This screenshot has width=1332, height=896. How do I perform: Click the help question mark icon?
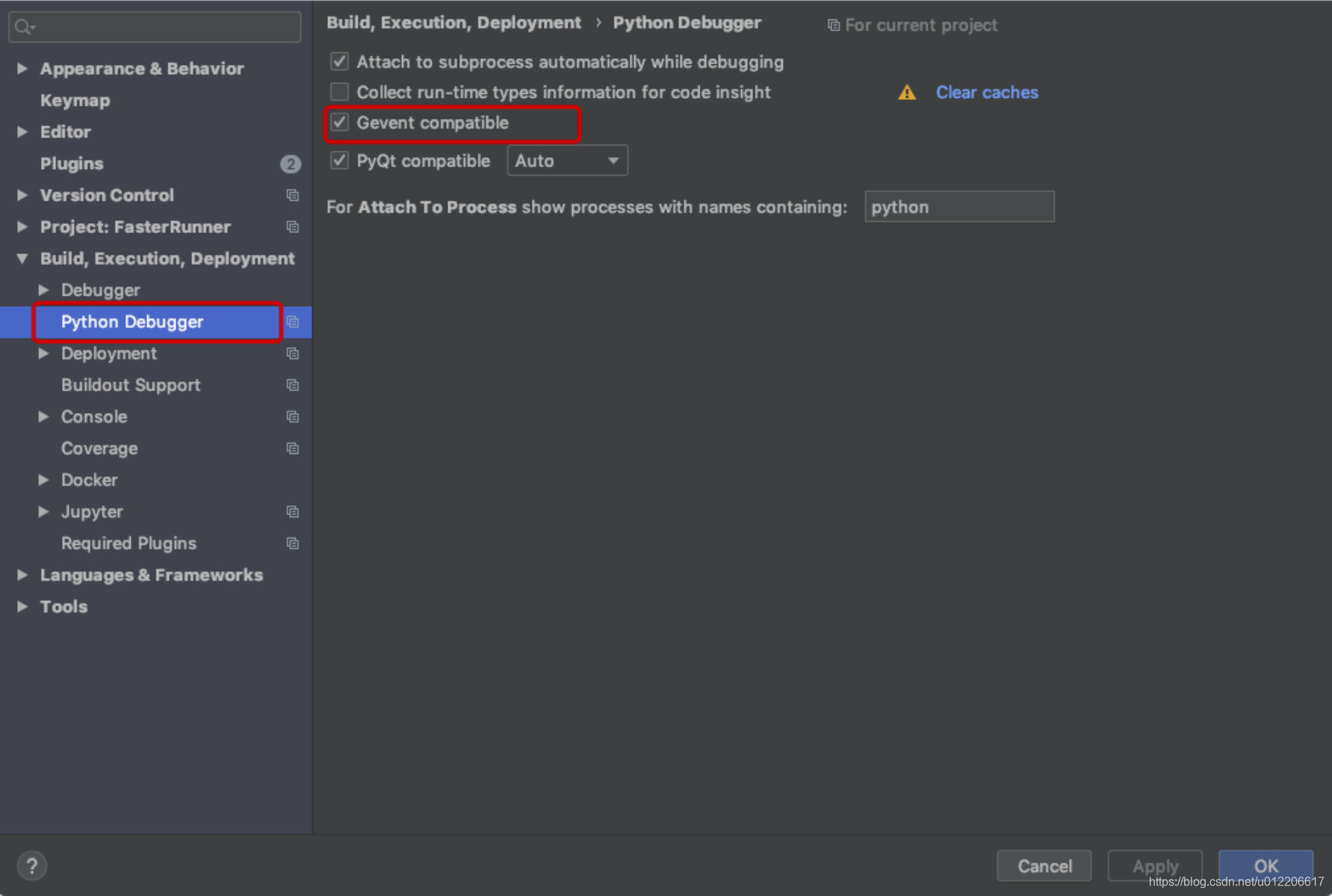pyautogui.click(x=31, y=865)
